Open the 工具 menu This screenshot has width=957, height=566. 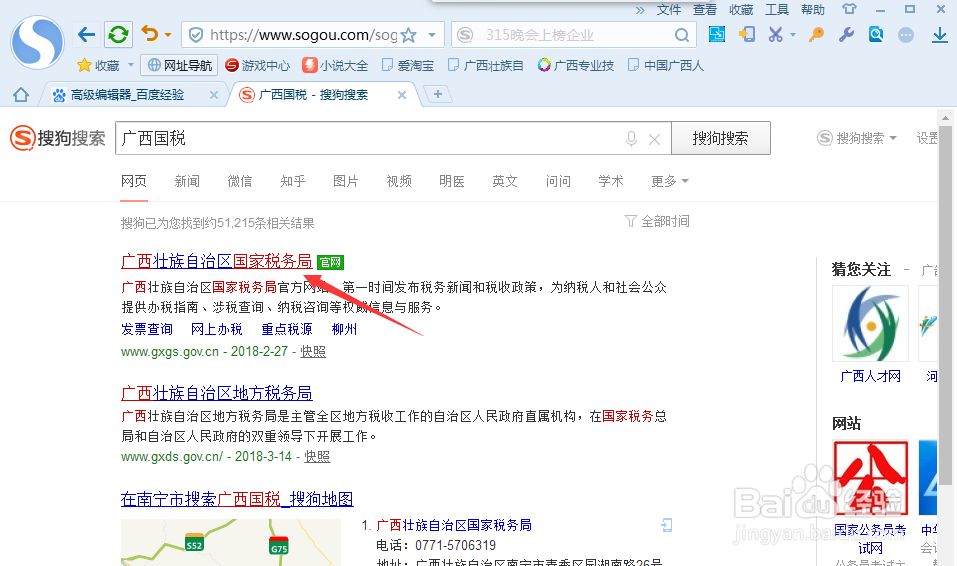776,10
